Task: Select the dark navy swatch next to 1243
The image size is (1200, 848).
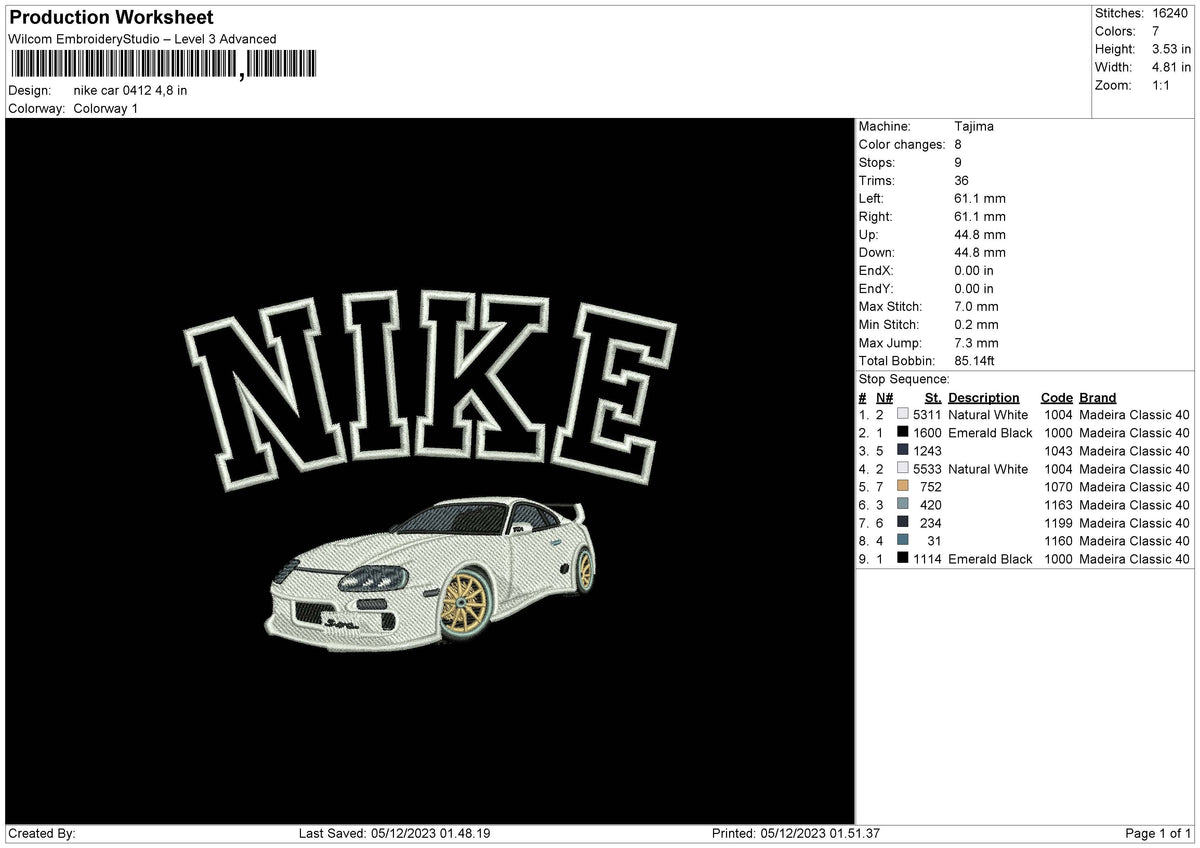Action: pos(903,451)
